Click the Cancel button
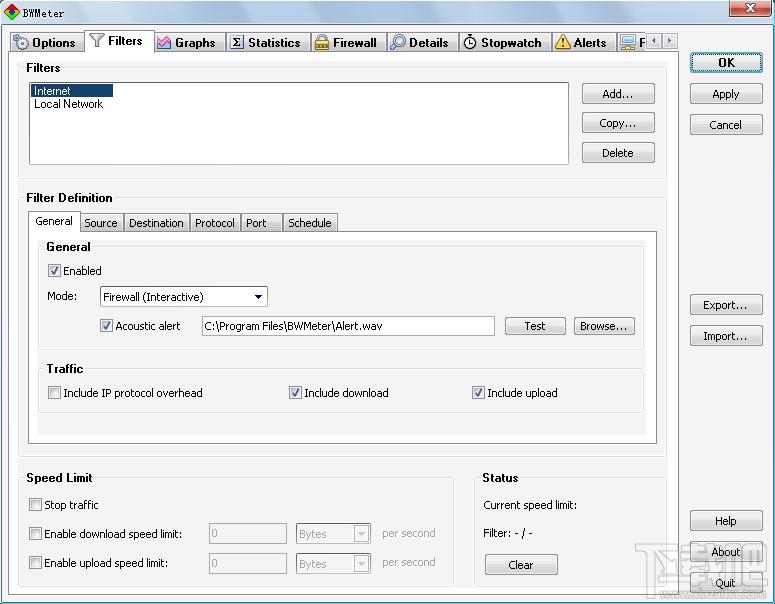The width and height of the screenshot is (775, 604). coord(726,125)
